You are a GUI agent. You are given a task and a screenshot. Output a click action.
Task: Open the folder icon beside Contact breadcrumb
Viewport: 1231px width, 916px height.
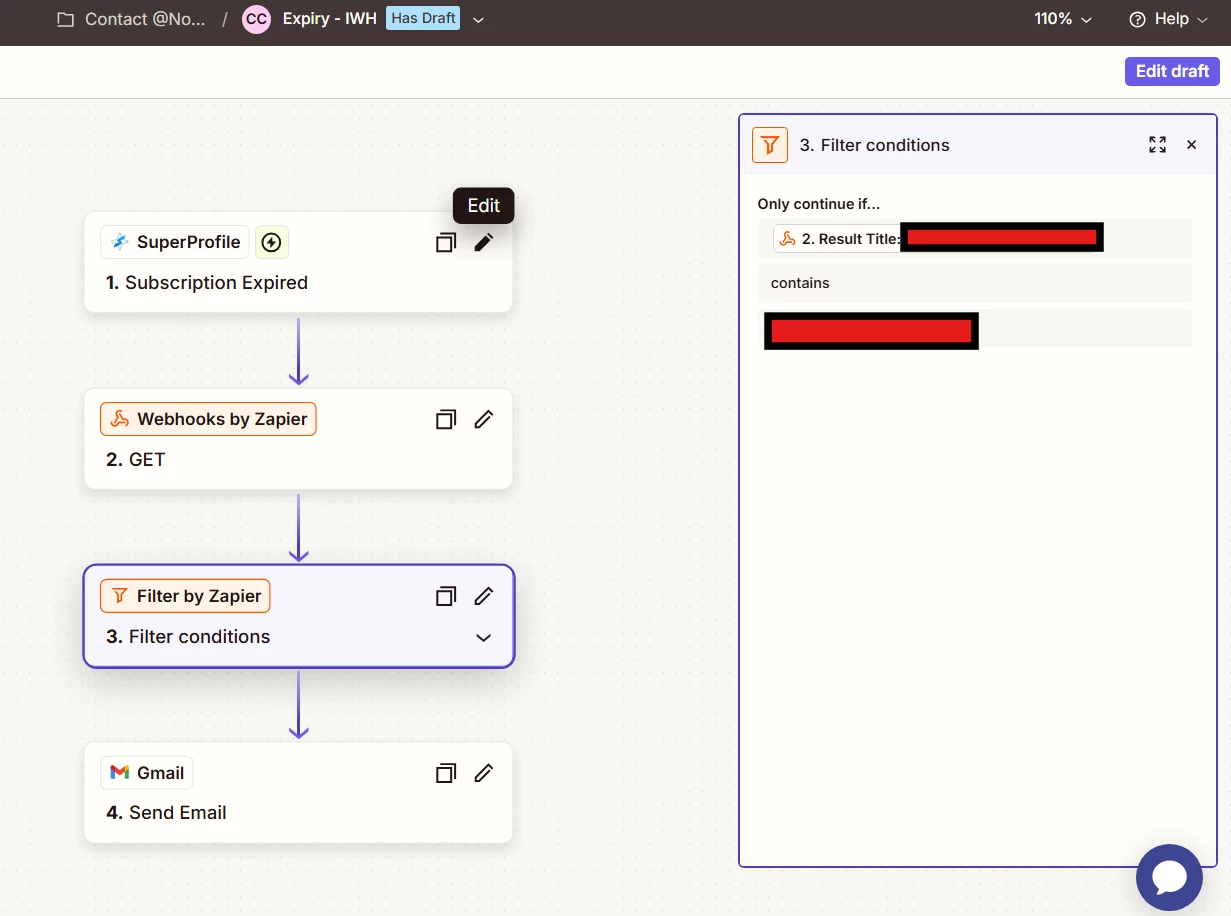coord(66,19)
